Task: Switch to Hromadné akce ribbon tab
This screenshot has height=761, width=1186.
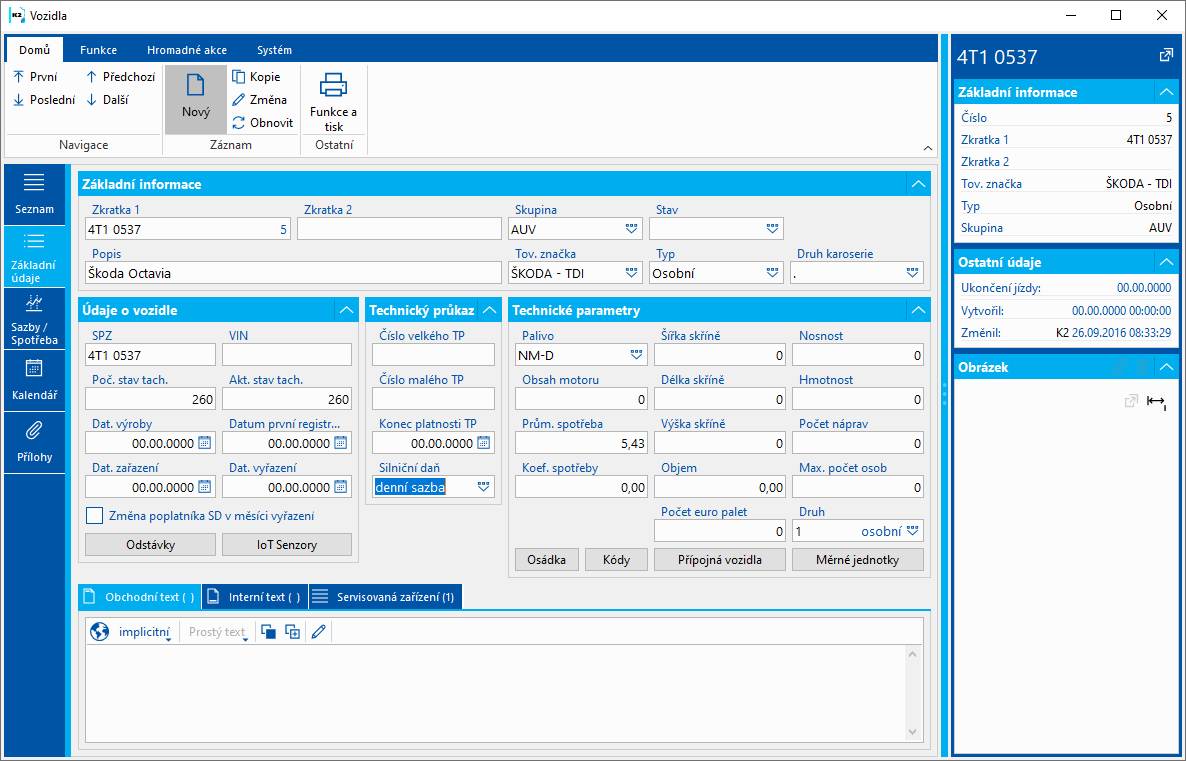Action: (187, 50)
